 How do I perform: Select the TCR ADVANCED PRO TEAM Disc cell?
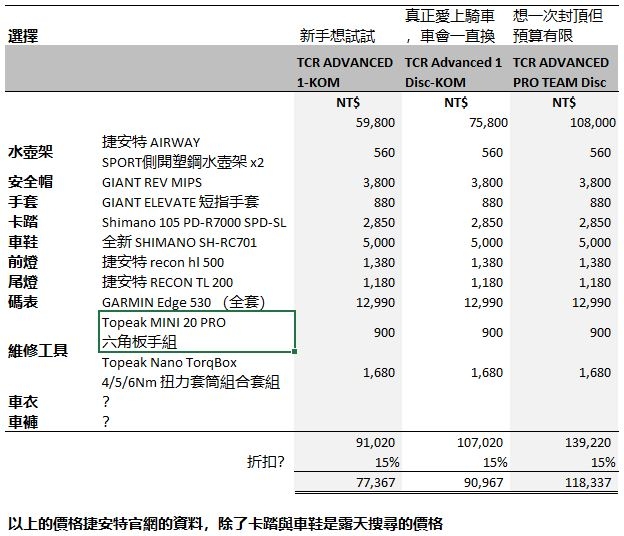pyautogui.click(x=561, y=72)
